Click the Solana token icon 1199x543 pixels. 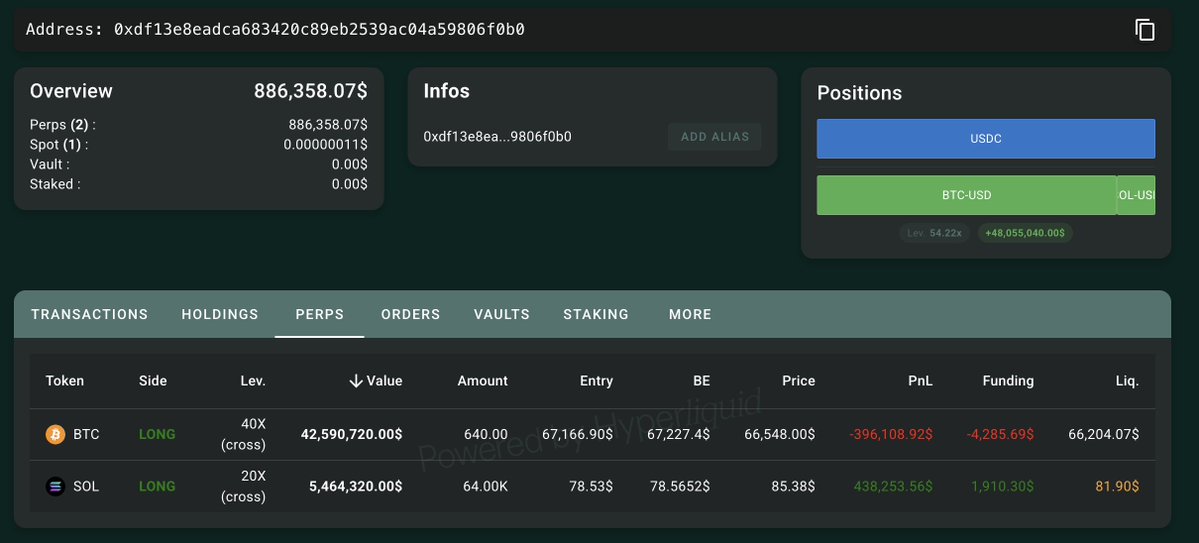pos(55,487)
